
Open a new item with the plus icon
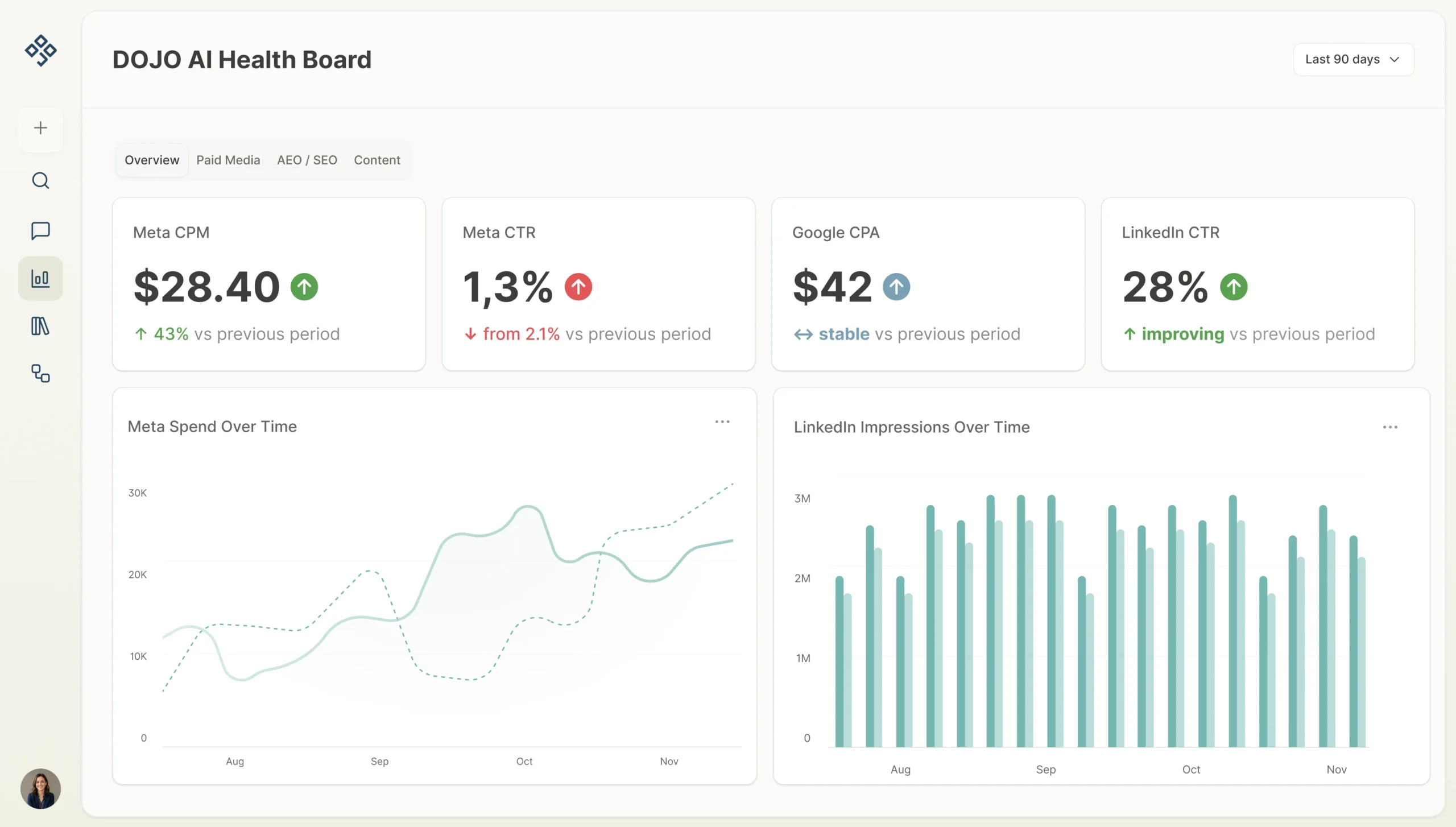click(x=40, y=129)
